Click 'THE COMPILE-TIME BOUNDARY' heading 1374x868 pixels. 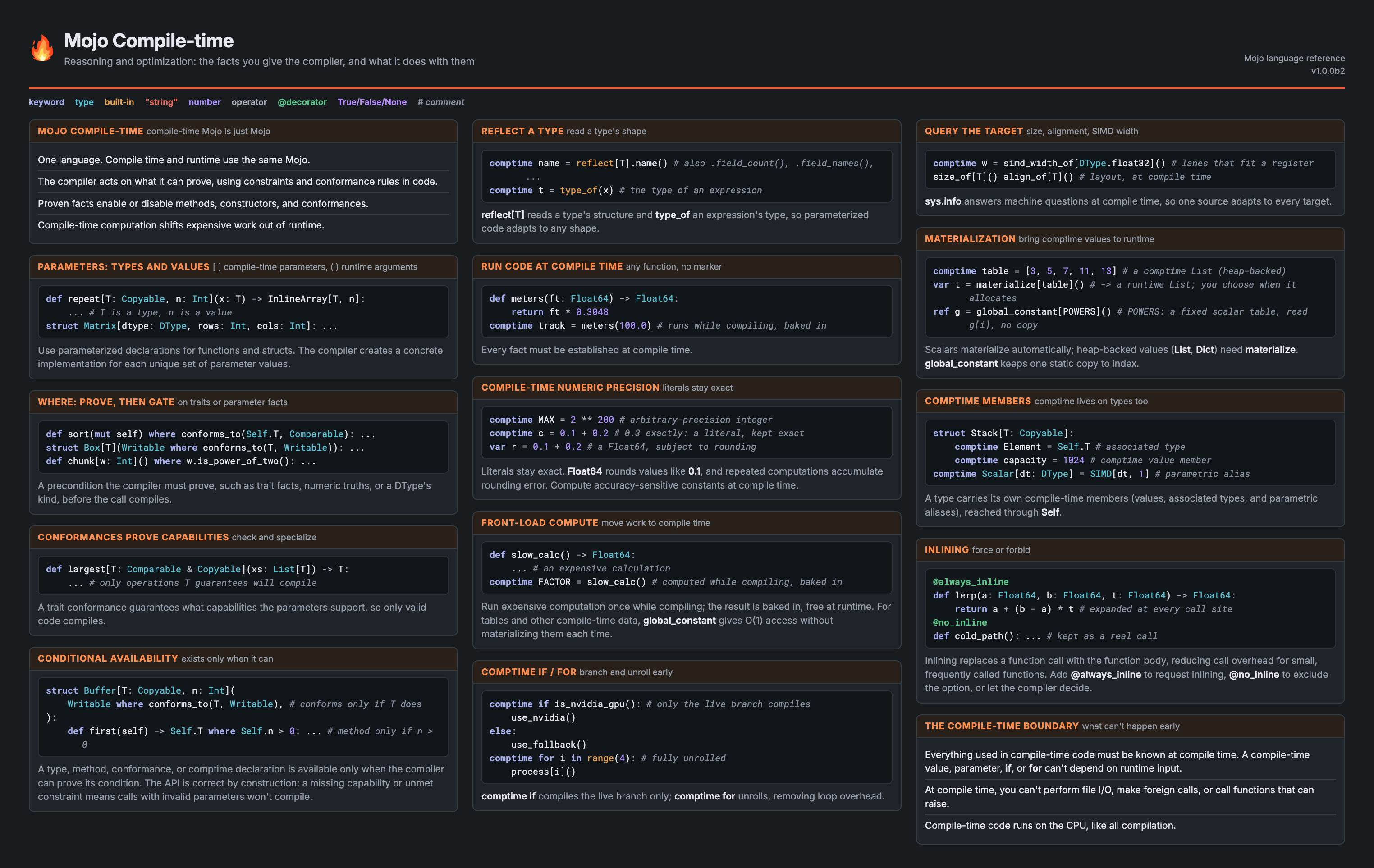pos(1001,726)
